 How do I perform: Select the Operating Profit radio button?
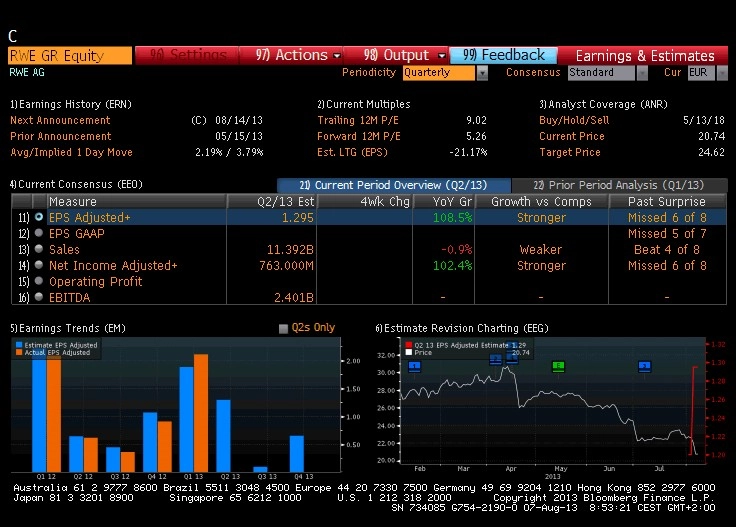coord(39,281)
